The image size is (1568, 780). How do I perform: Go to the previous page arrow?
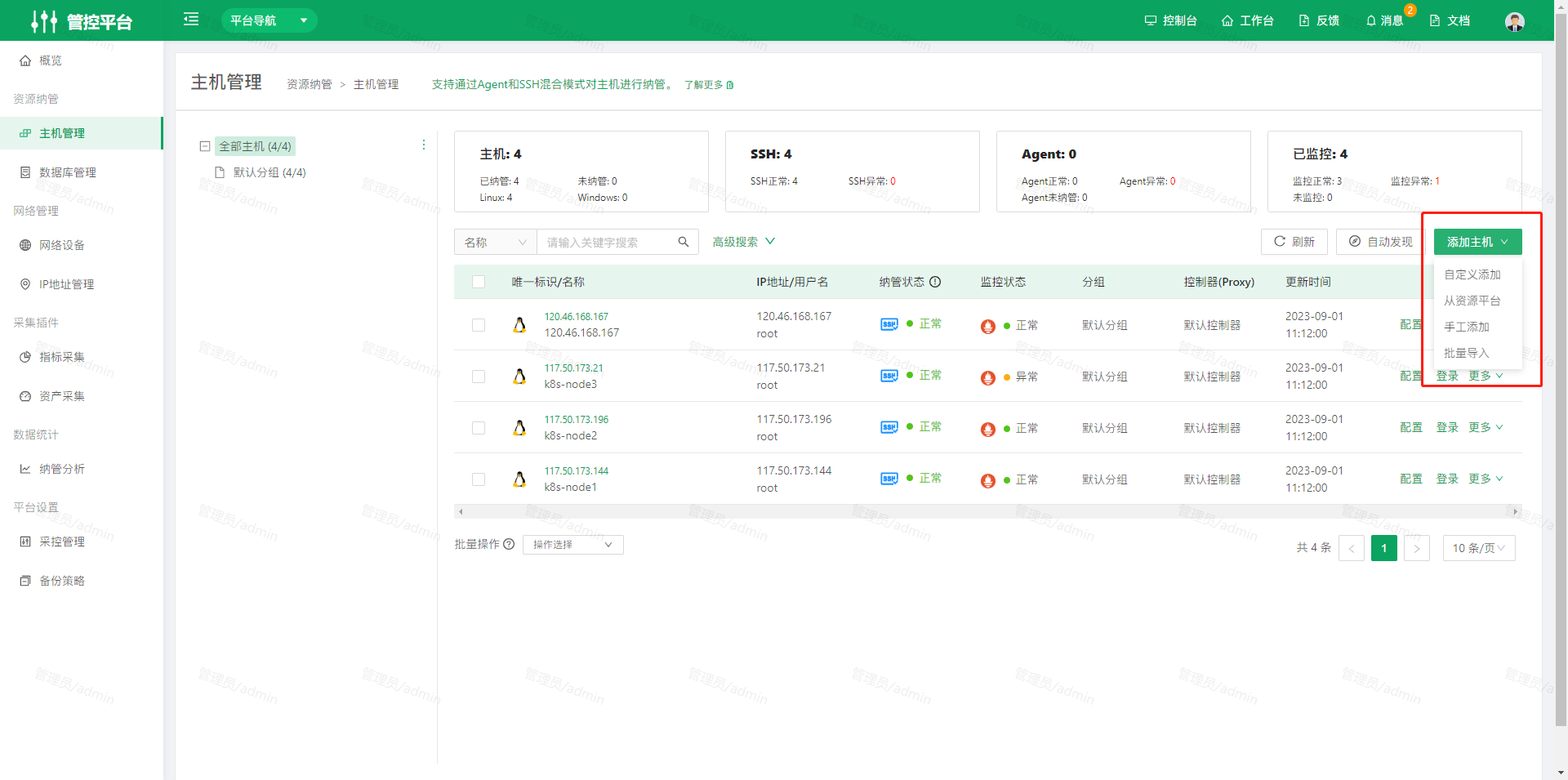tap(1351, 548)
